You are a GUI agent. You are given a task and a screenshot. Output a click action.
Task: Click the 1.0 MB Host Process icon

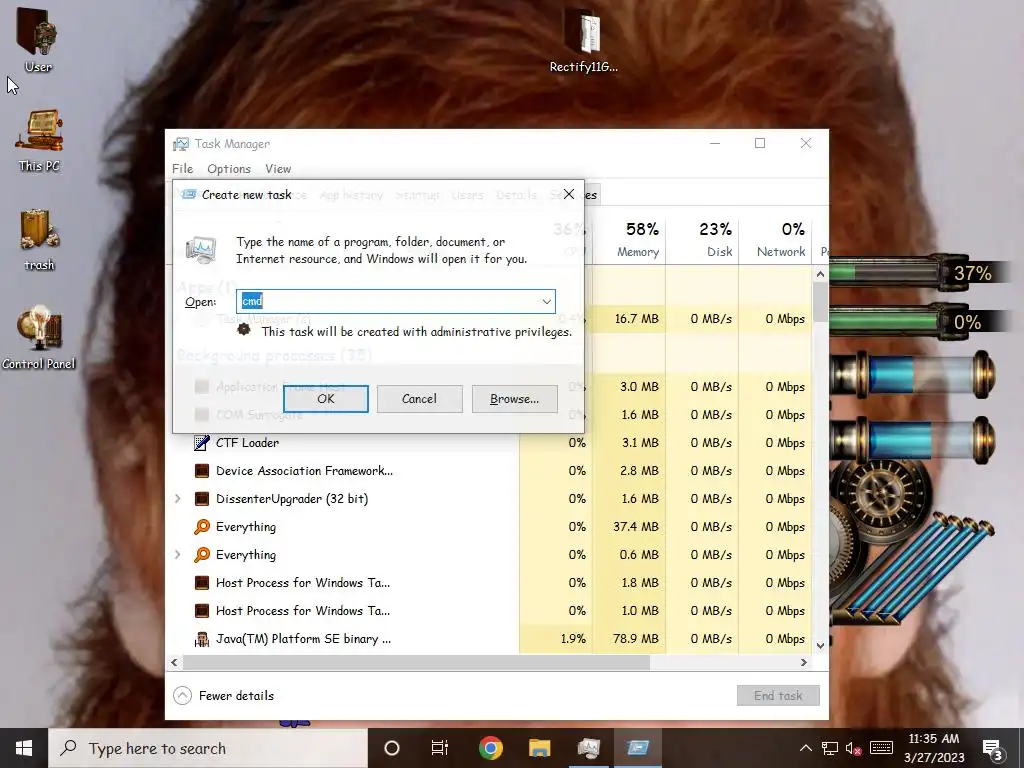click(202, 611)
